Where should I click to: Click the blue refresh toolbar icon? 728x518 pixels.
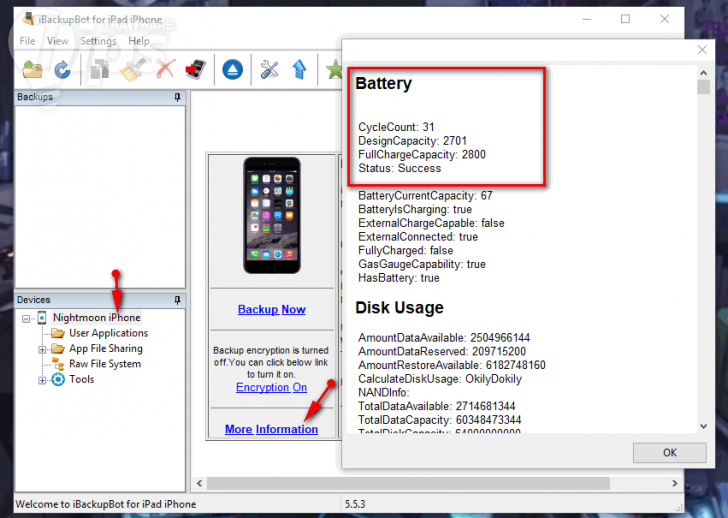pos(62,71)
